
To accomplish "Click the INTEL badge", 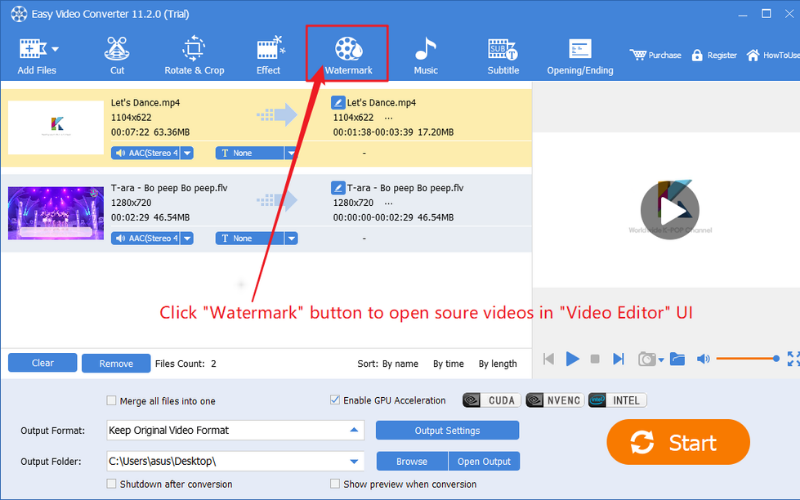I will tap(617, 400).
